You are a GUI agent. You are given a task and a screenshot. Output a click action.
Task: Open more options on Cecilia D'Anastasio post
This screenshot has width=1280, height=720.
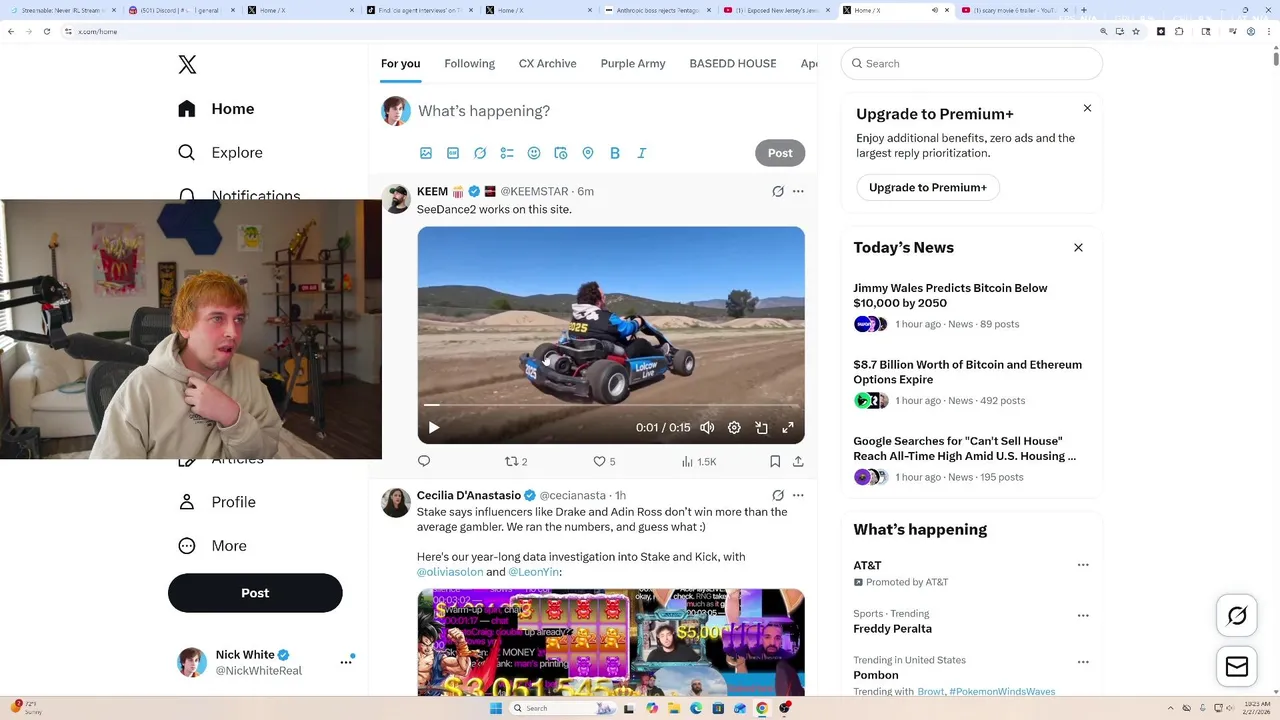pyautogui.click(x=798, y=495)
